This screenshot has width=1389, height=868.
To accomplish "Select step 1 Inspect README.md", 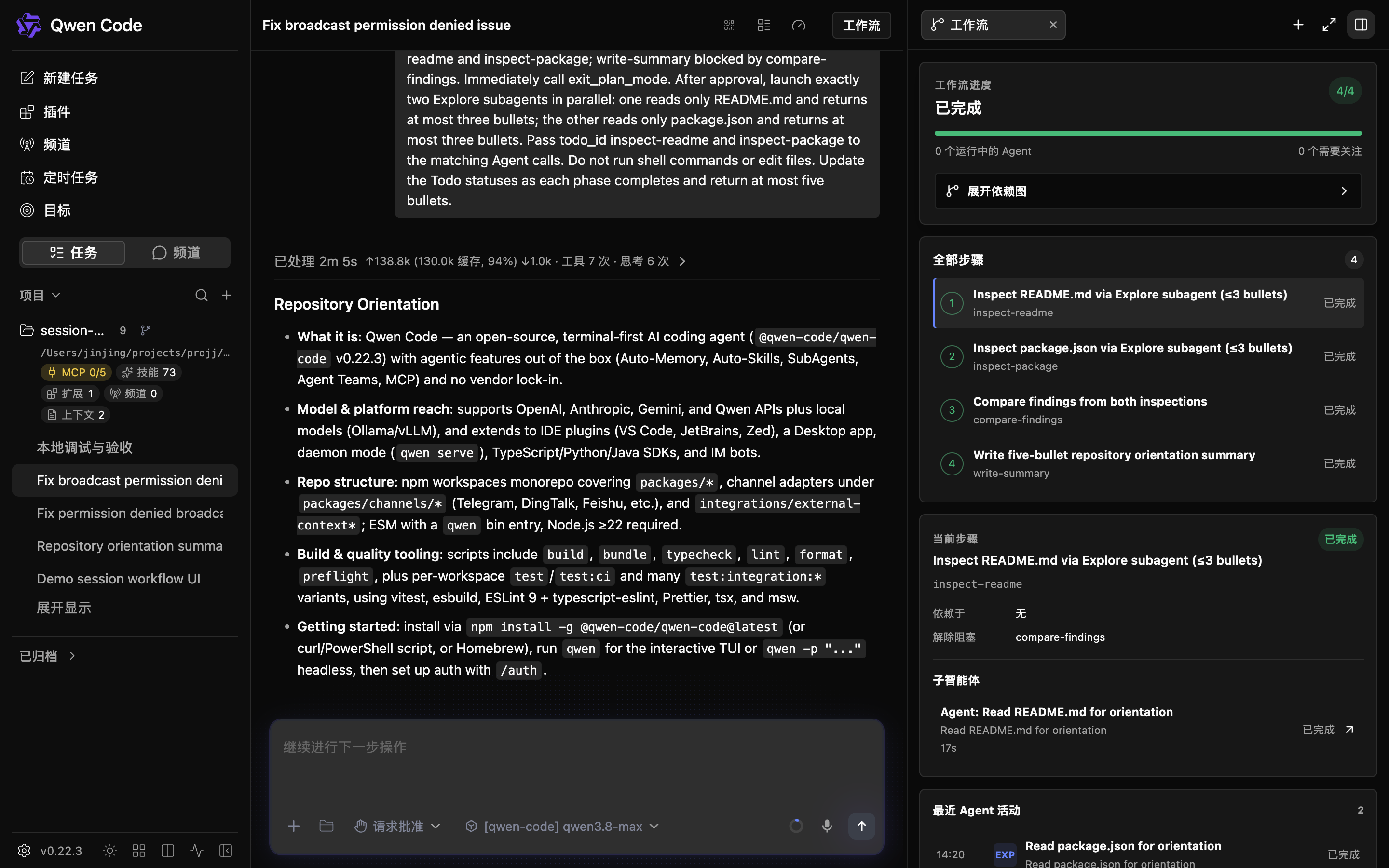I will [x=1148, y=303].
